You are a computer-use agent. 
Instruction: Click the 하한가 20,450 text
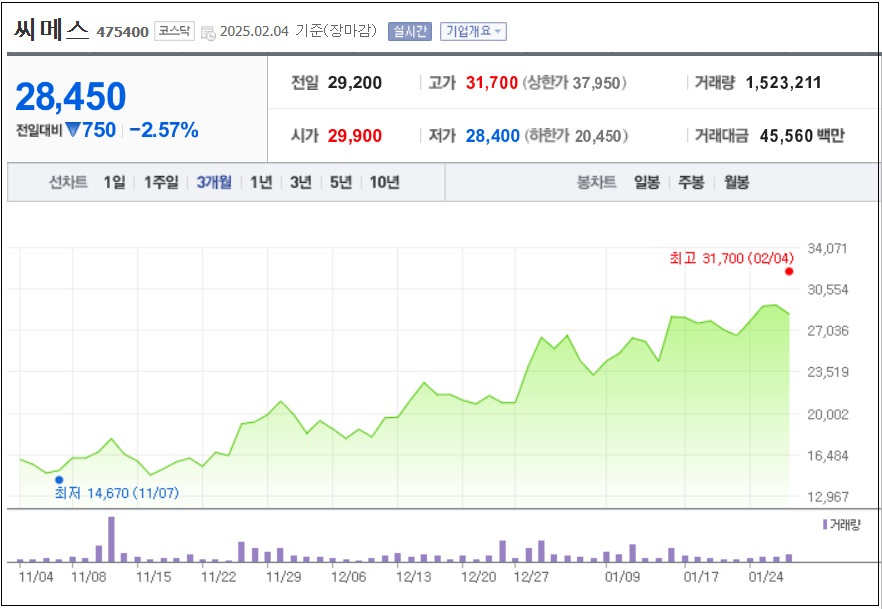coord(576,136)
